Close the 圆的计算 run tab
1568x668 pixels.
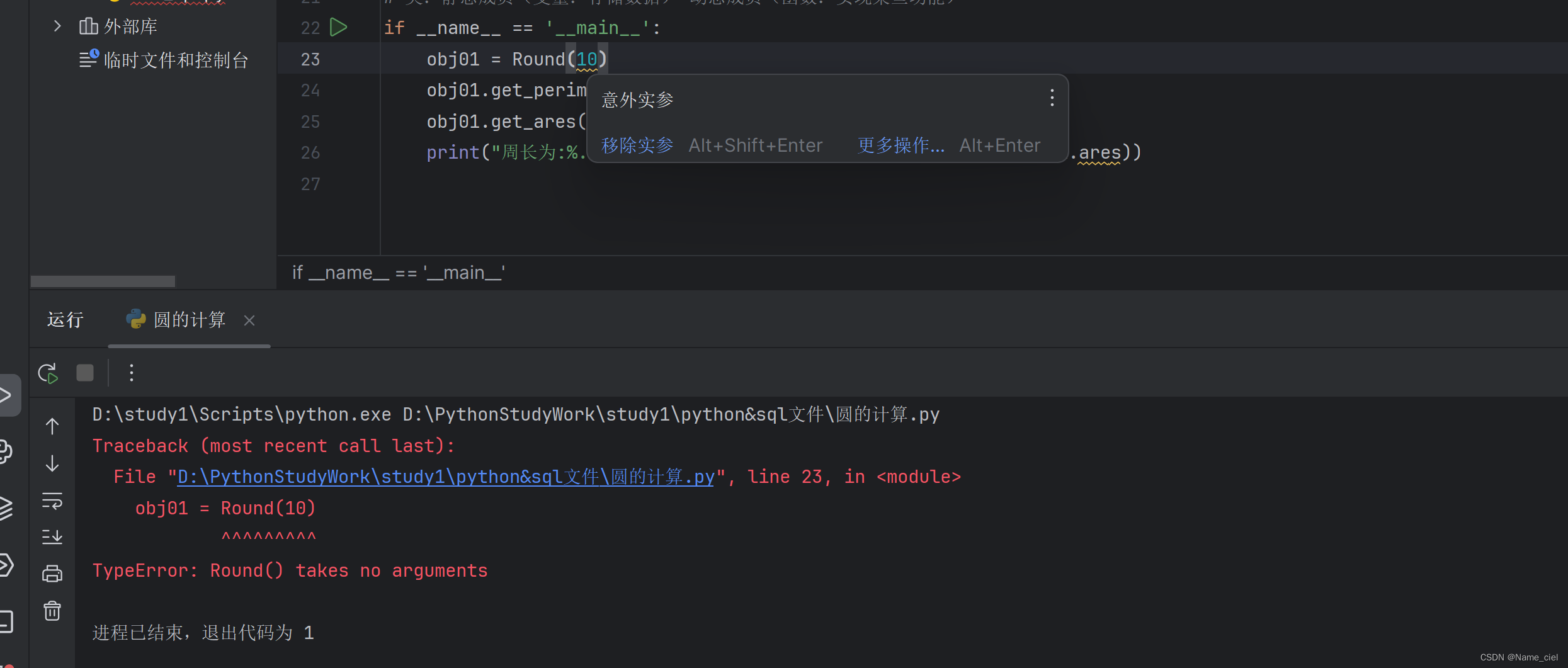(x=249, y=320)
